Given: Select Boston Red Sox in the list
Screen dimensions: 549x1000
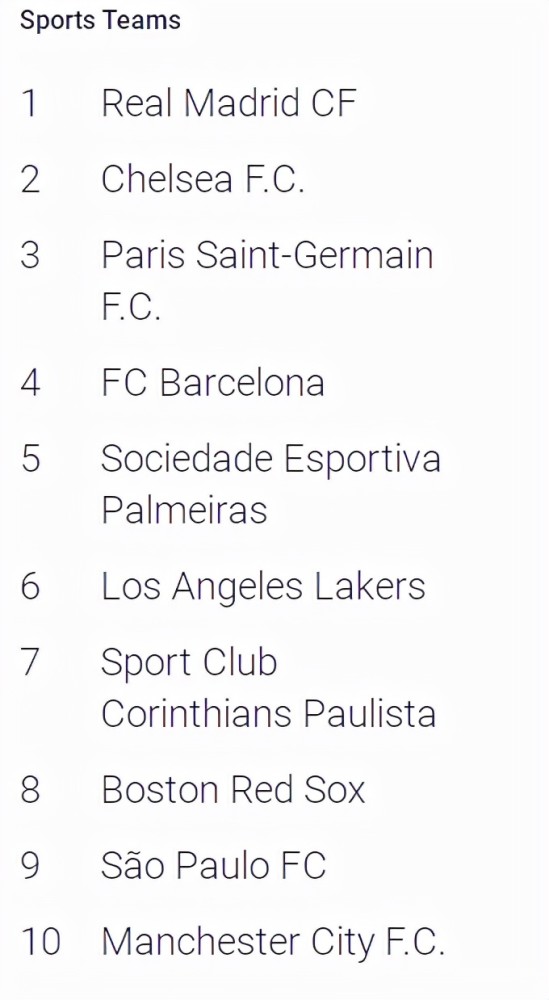Looking at the screenshot, I should (233, 790).
